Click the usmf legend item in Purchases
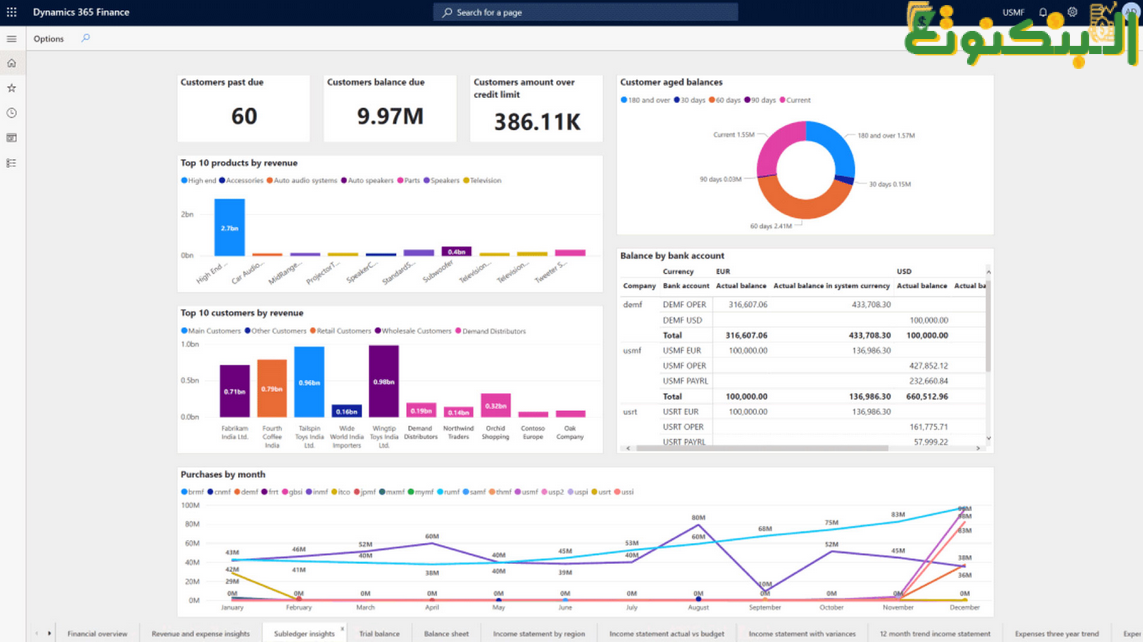The height and width of the screenshot is (642, 1143). pyautogui.click(x=526, y=492)
